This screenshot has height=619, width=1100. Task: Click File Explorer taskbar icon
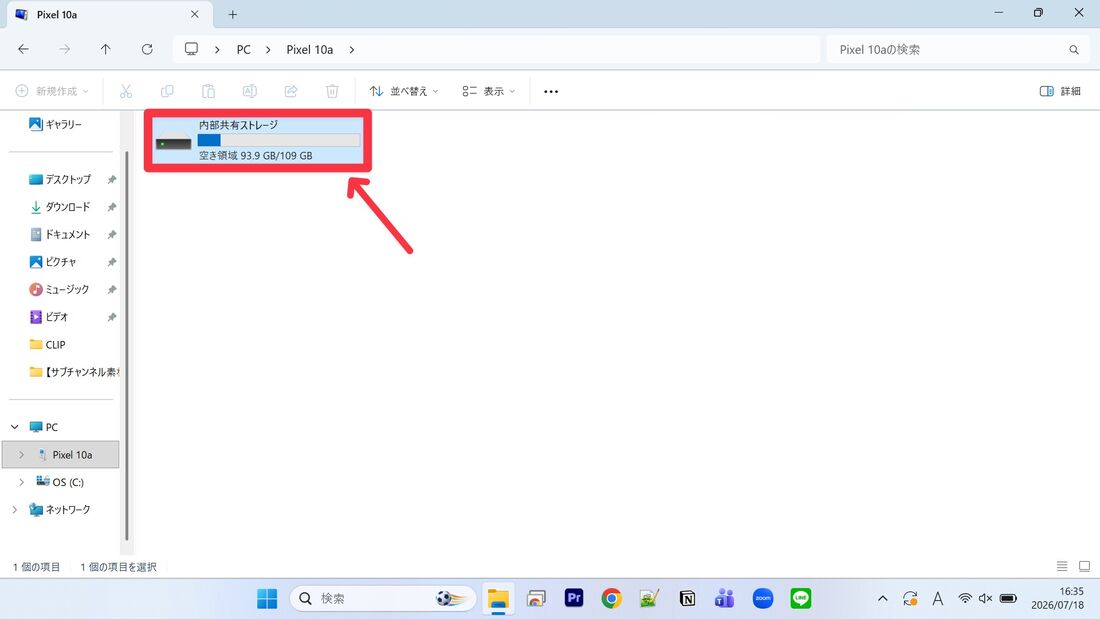(498, 599)
